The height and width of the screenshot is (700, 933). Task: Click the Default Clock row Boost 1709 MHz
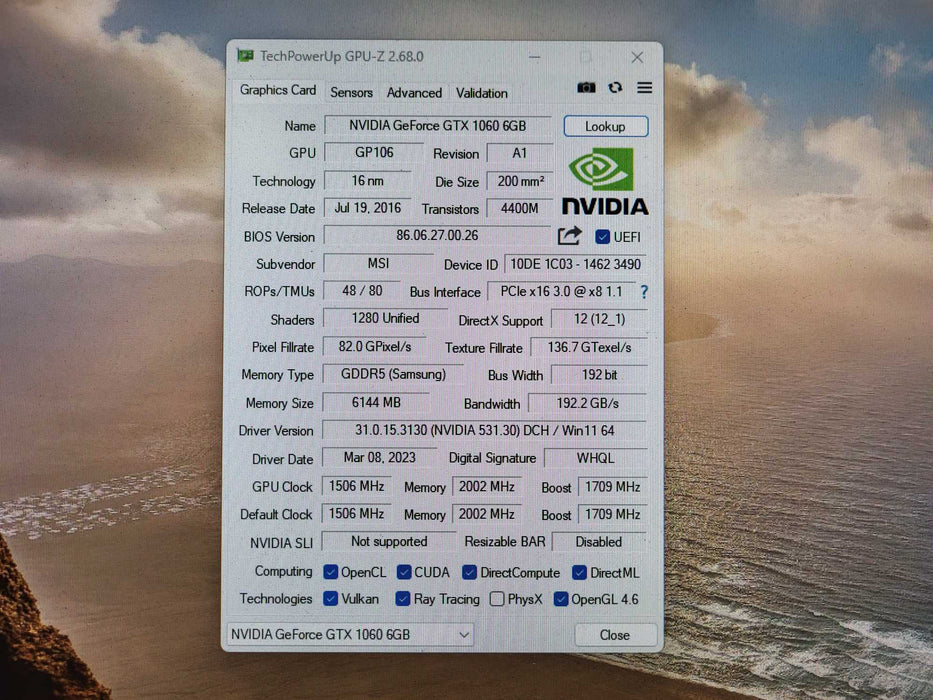(612, 514)
